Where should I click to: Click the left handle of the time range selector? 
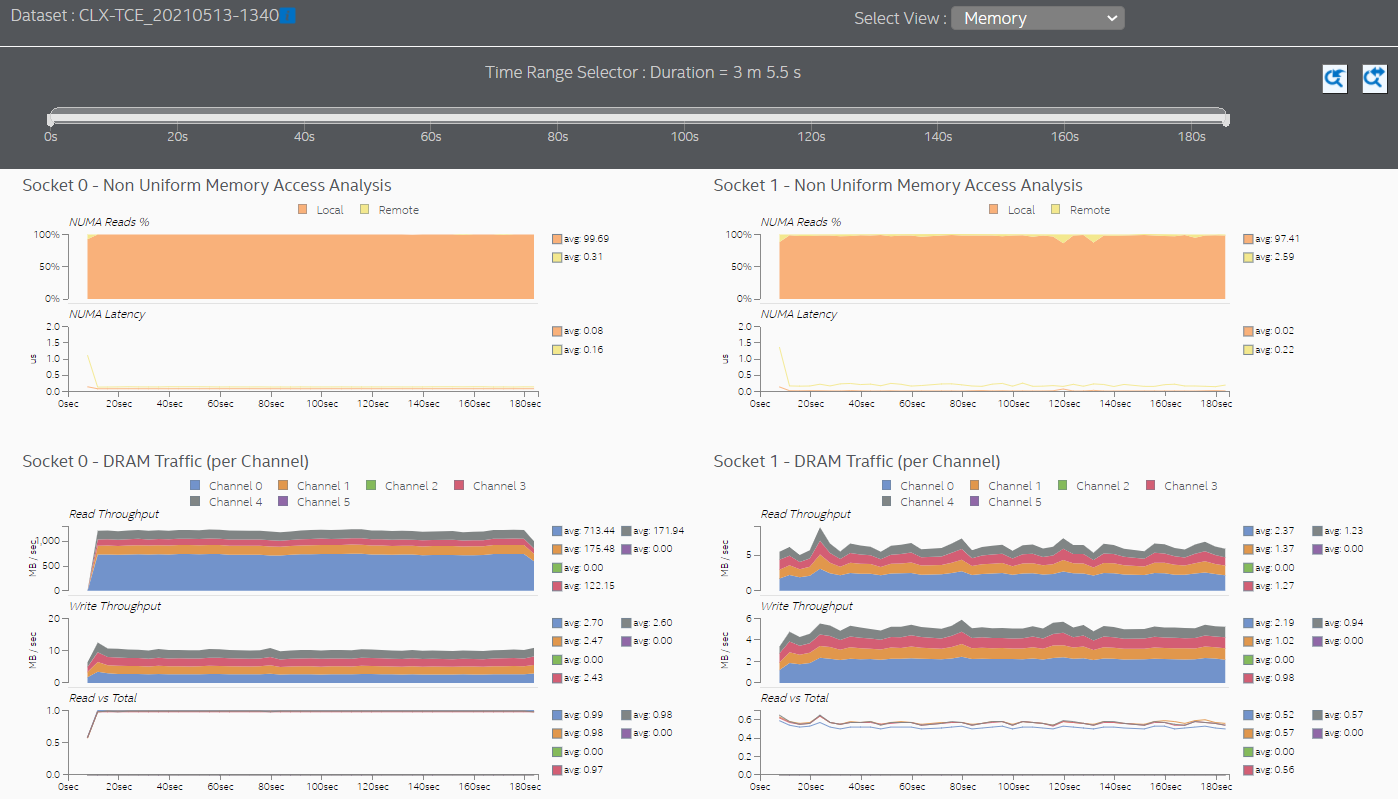(x=50, y=118)
